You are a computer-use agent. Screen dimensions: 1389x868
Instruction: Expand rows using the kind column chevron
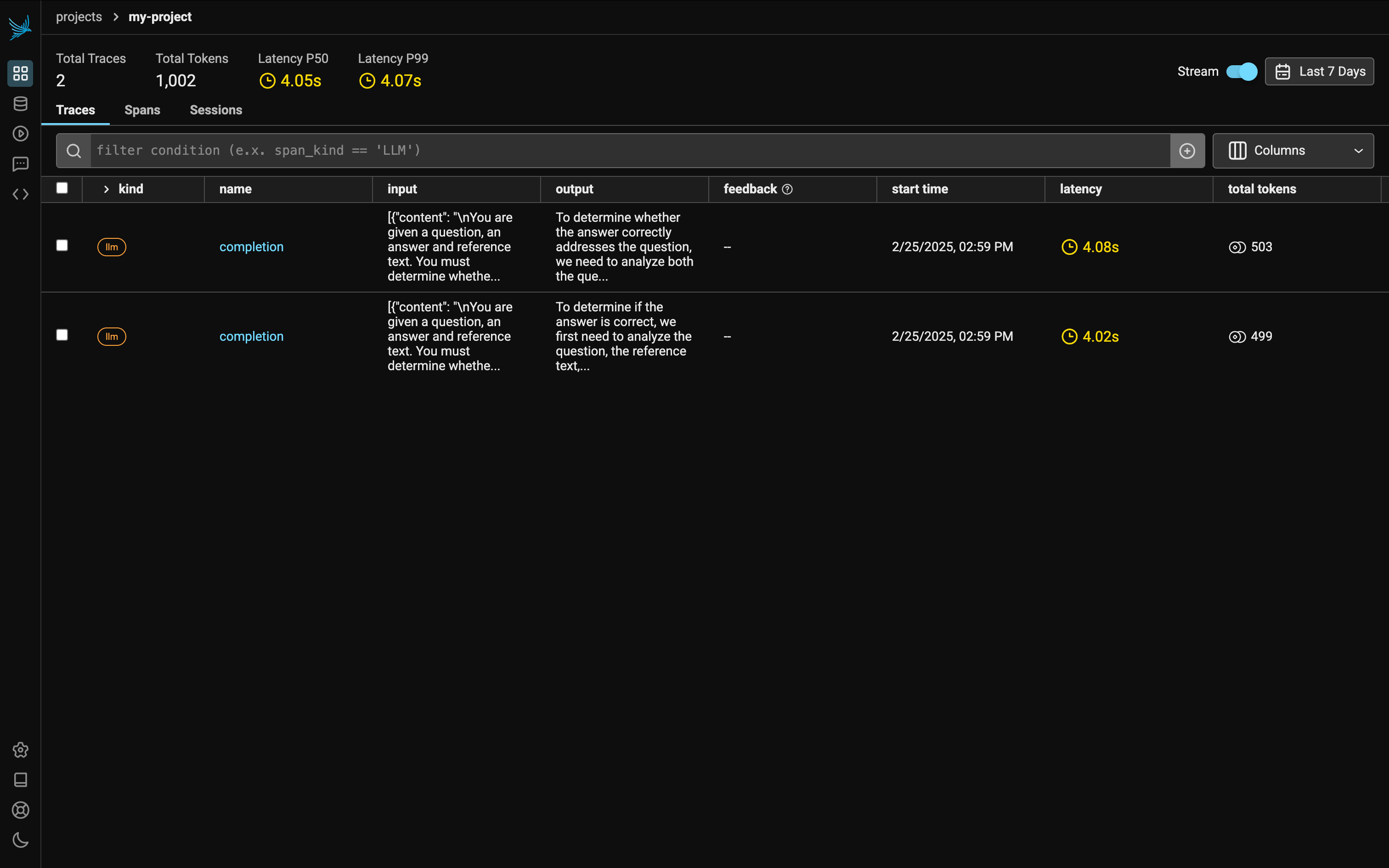pyautogui.click(x=106, y=189)
